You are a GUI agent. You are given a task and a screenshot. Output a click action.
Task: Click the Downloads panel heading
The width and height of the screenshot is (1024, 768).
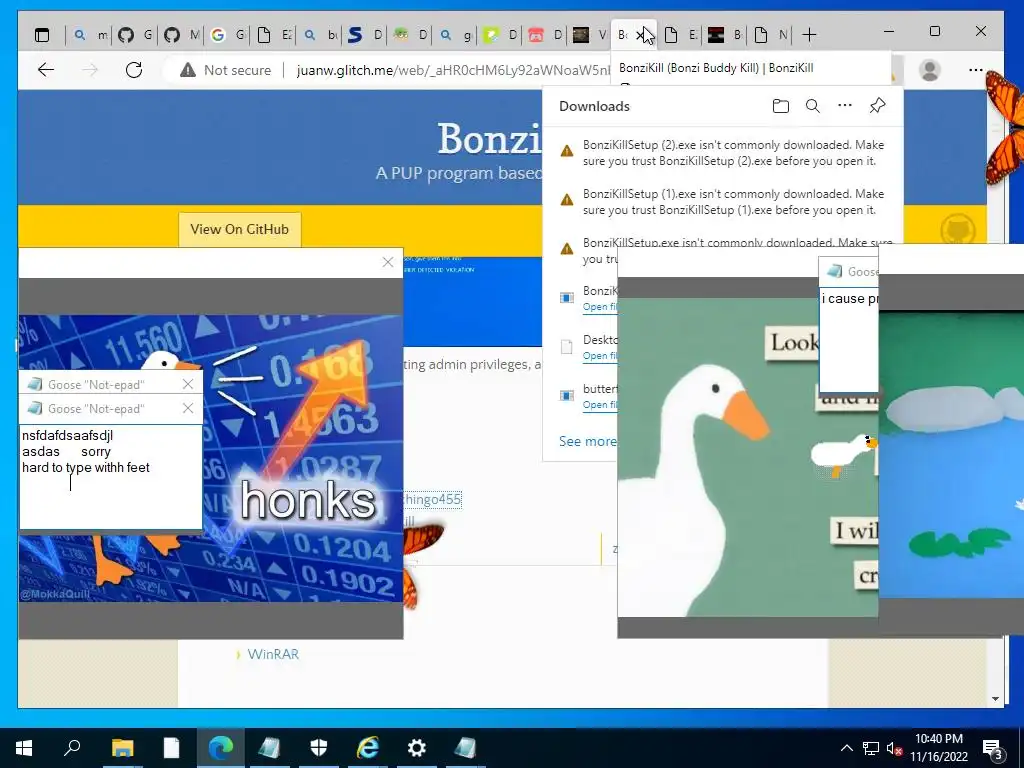point(594,106)
